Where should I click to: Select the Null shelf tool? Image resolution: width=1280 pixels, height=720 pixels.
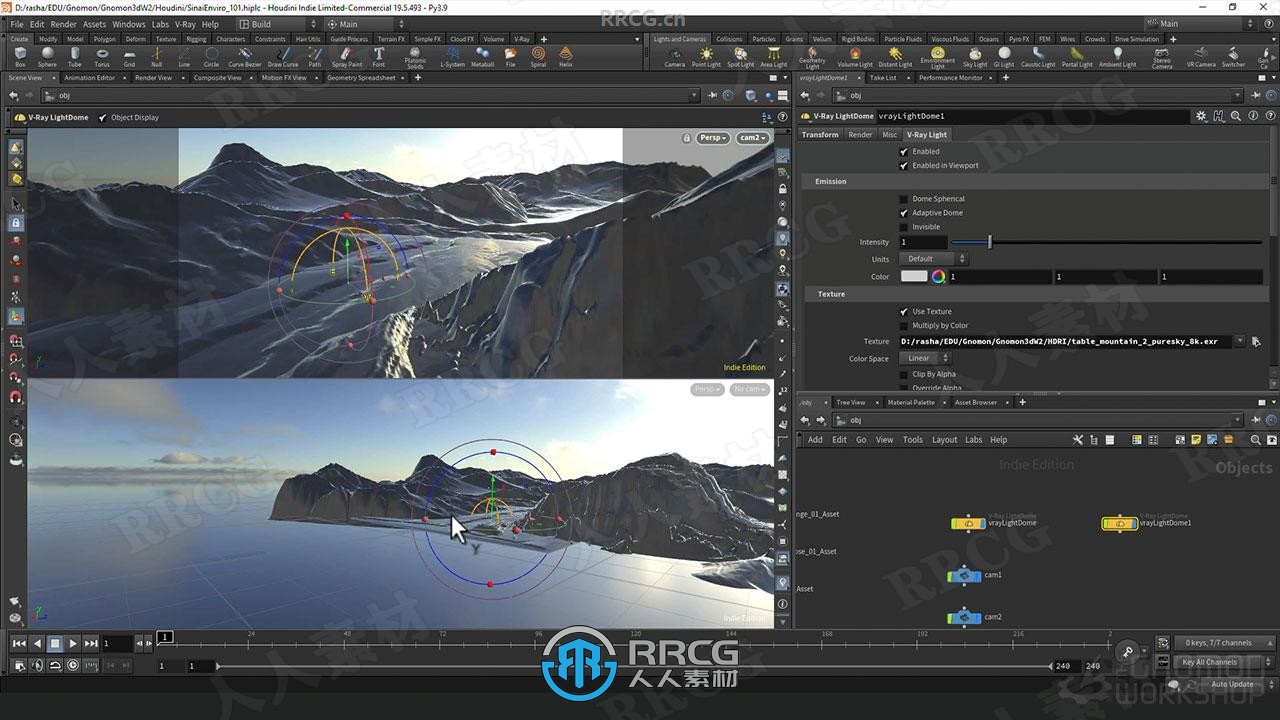156,57
